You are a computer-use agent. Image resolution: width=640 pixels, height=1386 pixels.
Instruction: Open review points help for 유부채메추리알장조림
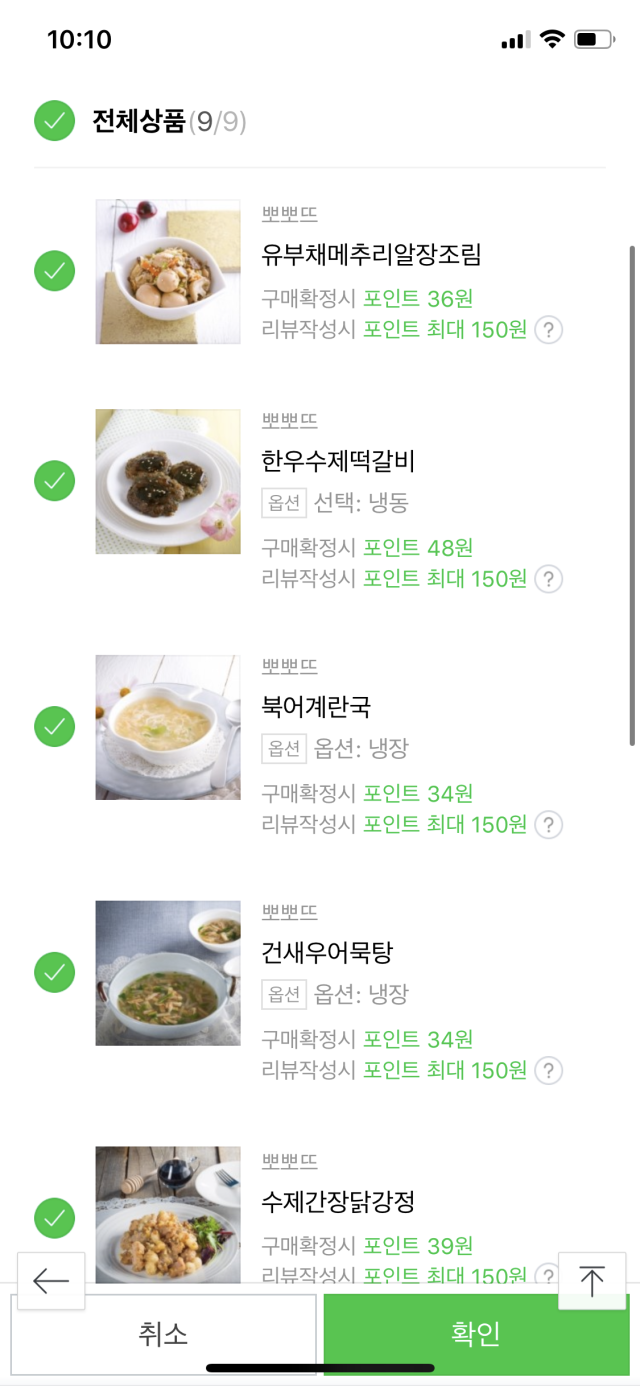coord(548,330)
